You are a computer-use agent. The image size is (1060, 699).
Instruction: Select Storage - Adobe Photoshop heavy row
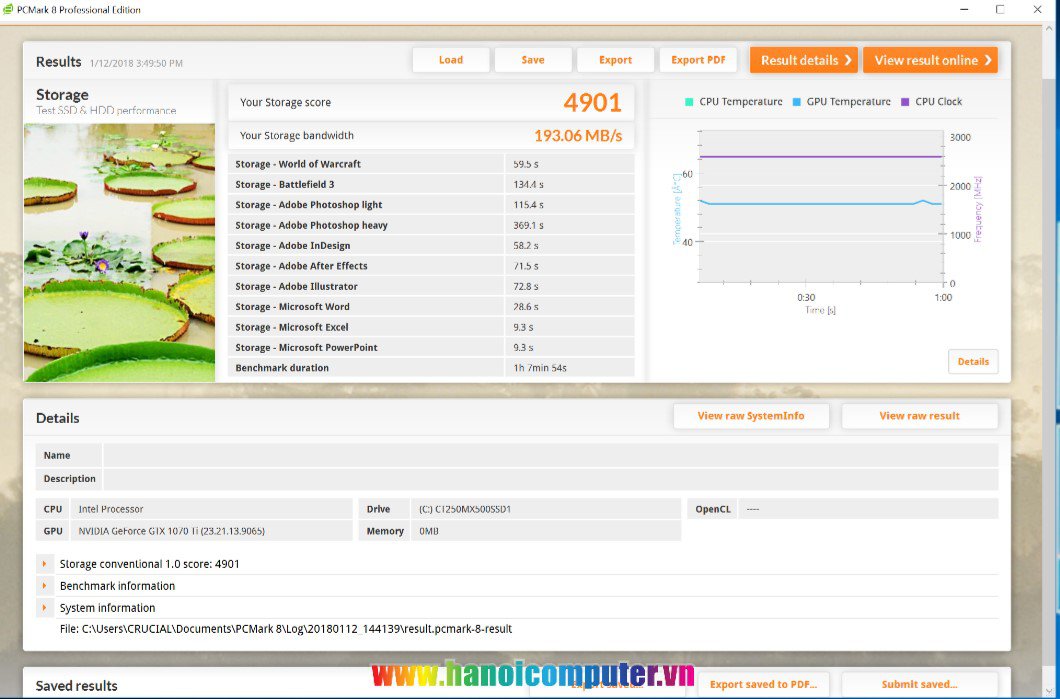(432, 225)
